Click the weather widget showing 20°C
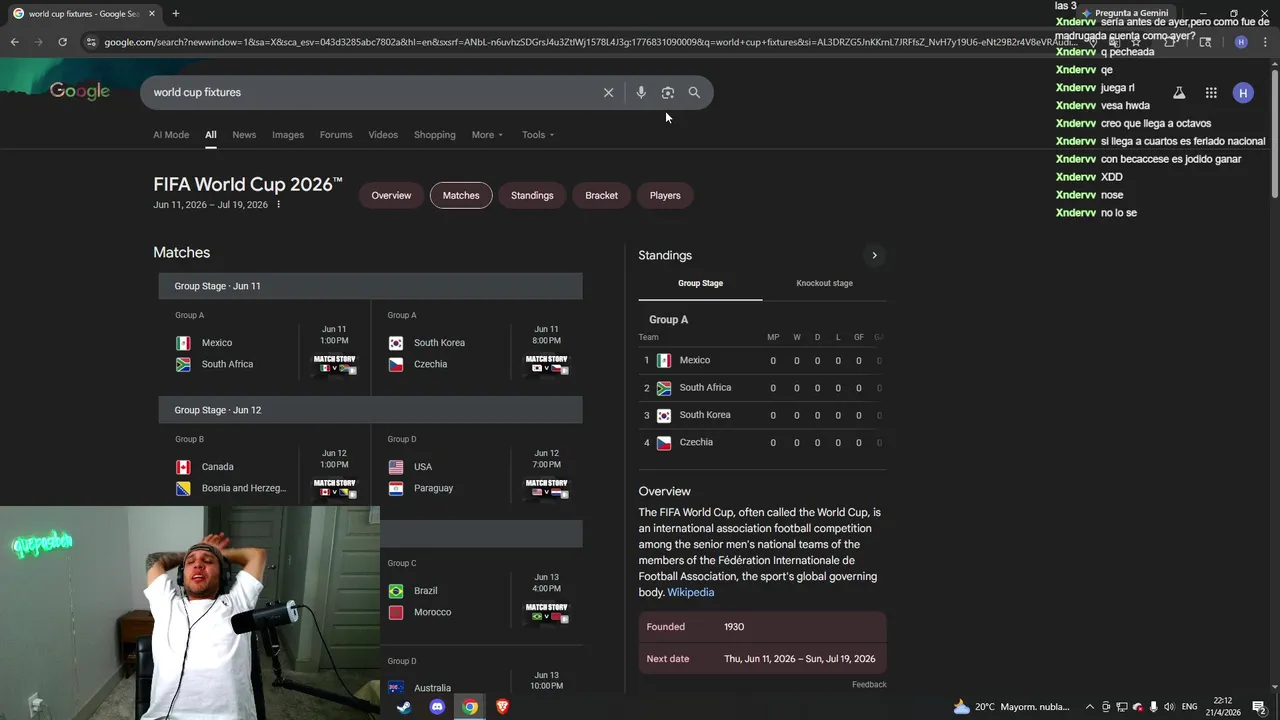Screen dimensions: 1280x720 point(1011,707)
